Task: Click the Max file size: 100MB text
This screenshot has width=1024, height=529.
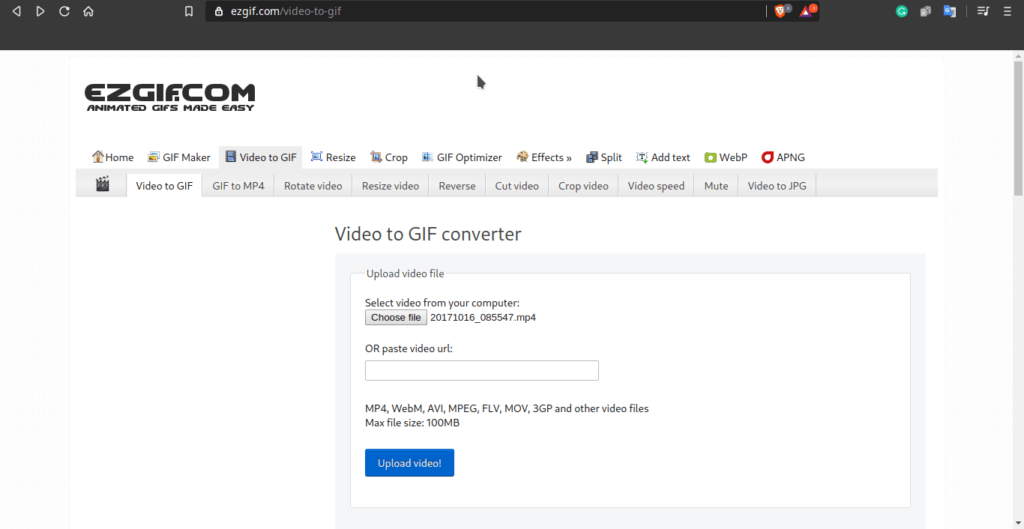Action: click(412, 423)
